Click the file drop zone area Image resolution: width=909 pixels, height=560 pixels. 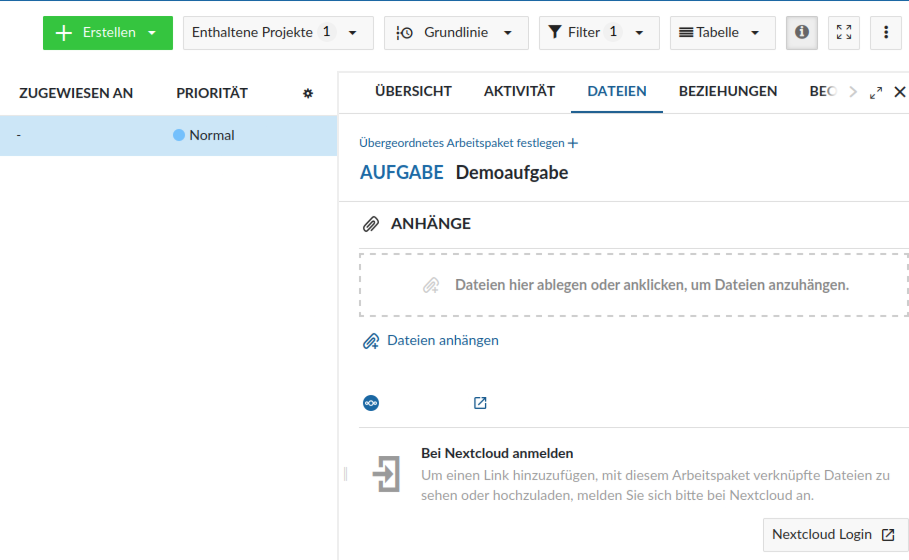[634, 285]
